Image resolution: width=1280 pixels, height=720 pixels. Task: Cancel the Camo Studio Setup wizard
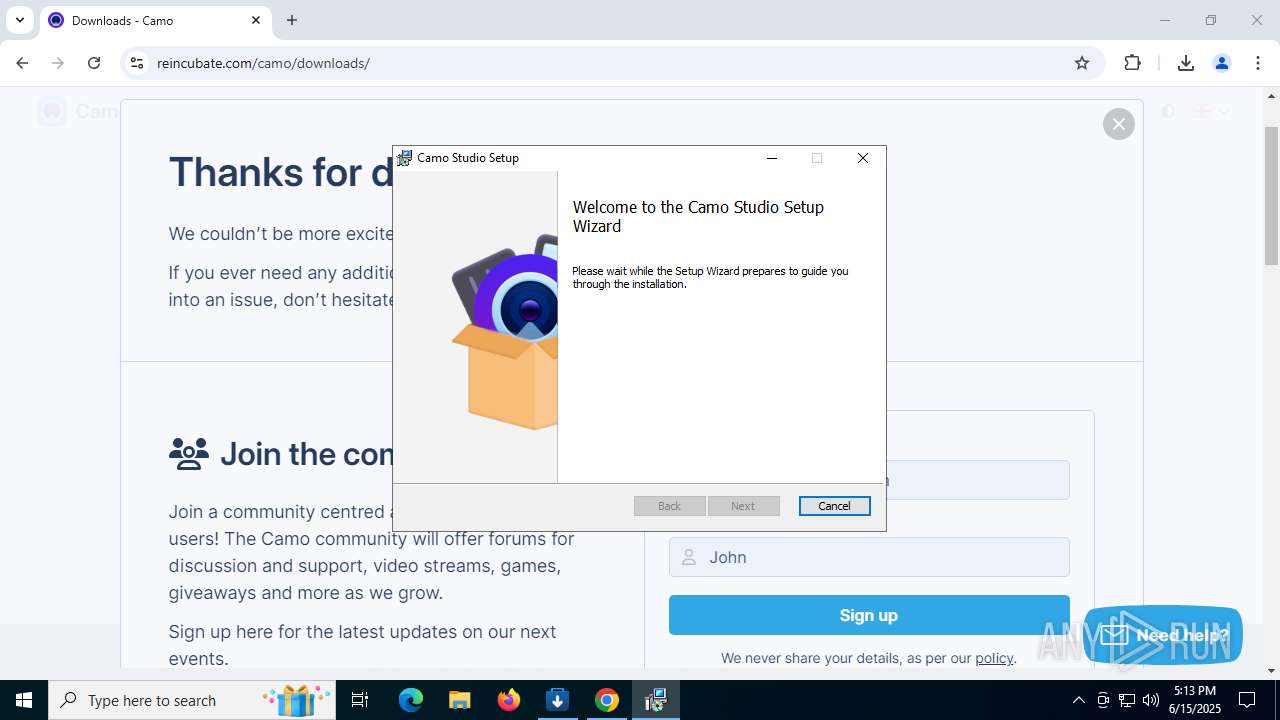[x=834, y=506]
